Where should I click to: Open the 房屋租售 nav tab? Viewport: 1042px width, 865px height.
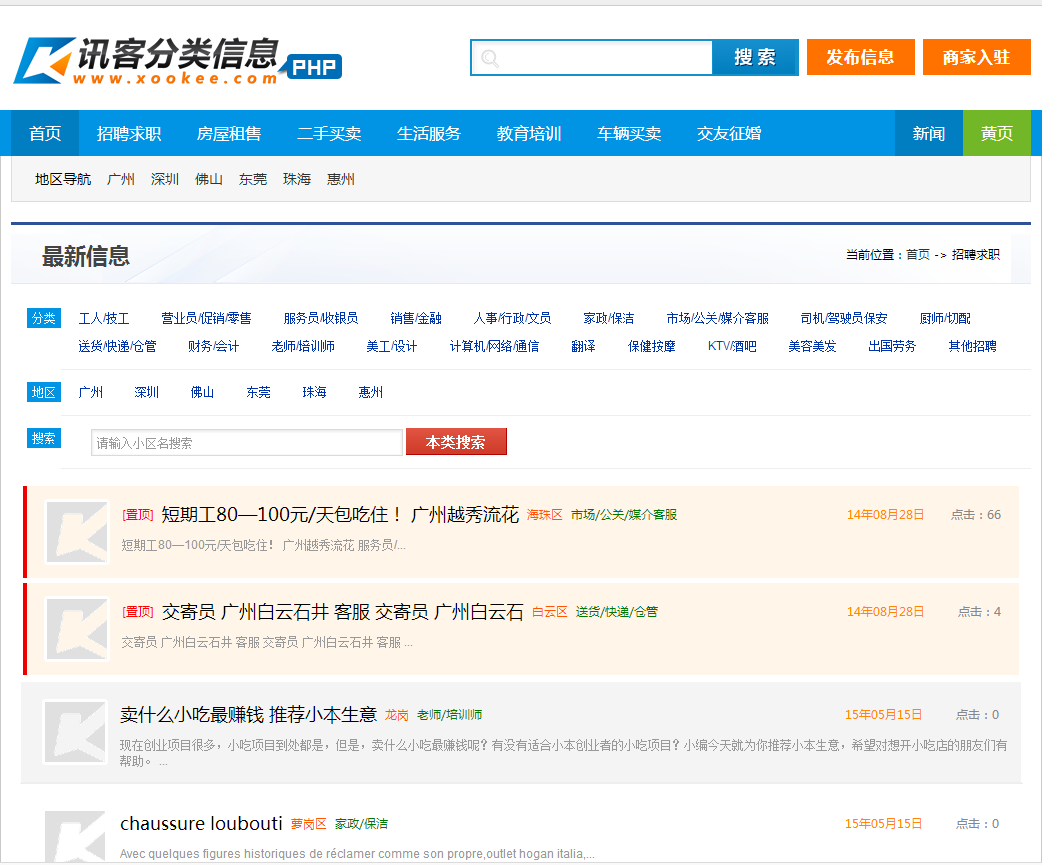tap(229, 134)
